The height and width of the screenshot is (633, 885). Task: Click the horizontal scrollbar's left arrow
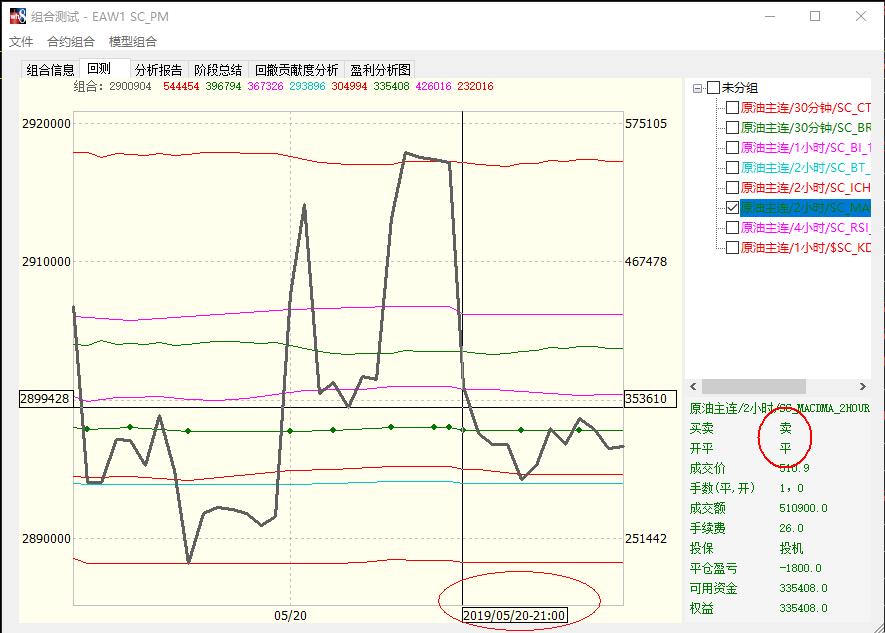pyautogui.click(x=695, y=387)
